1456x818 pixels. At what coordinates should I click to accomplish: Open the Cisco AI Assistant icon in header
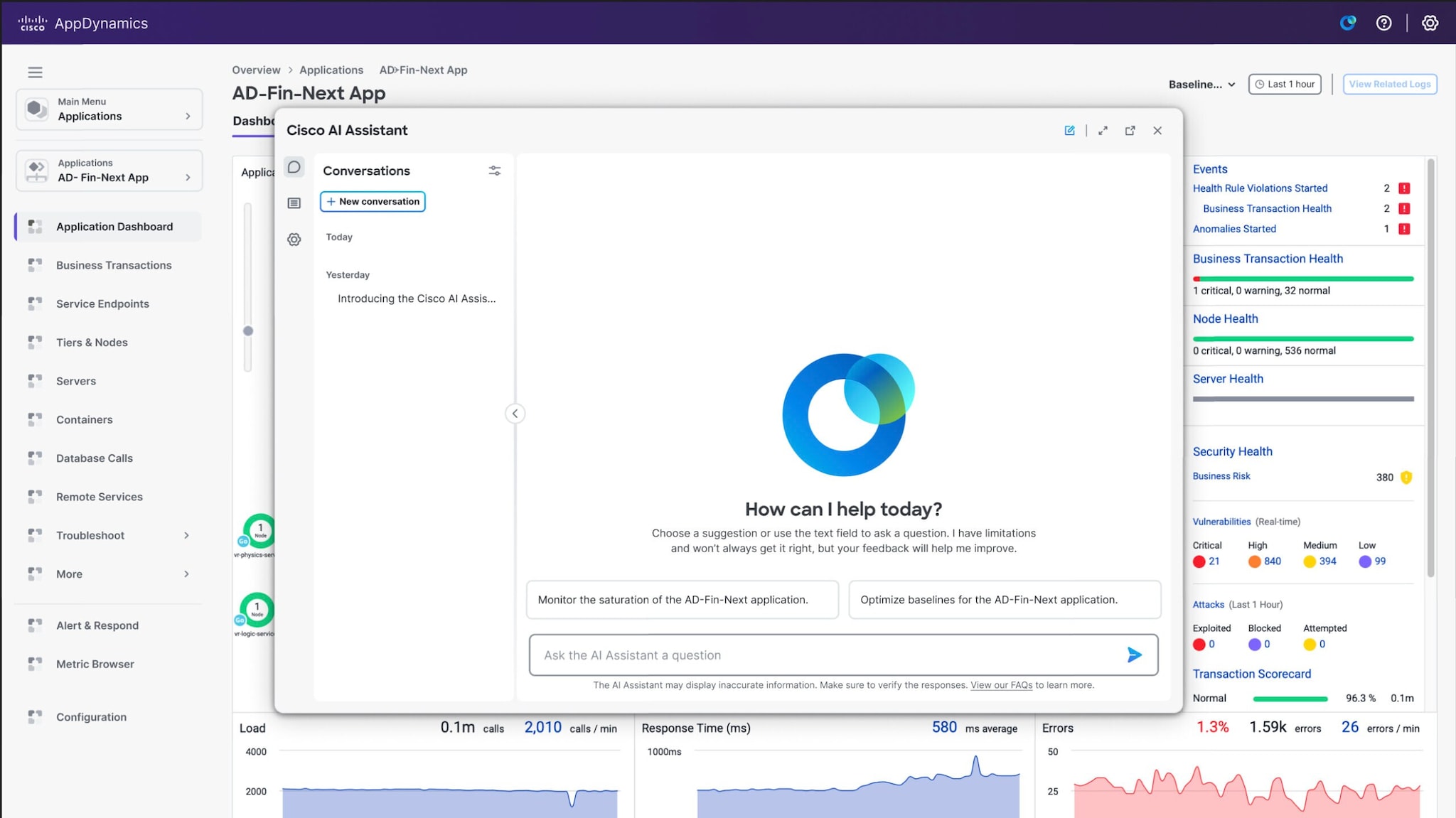coord(1347,23)
